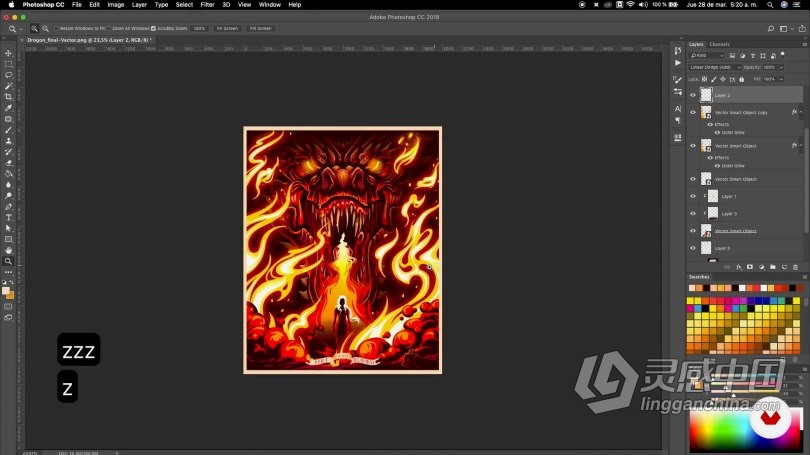Select the Clone Stamp tool
The height and width of the screenshot is (455, 810).
tap(8, 141)
